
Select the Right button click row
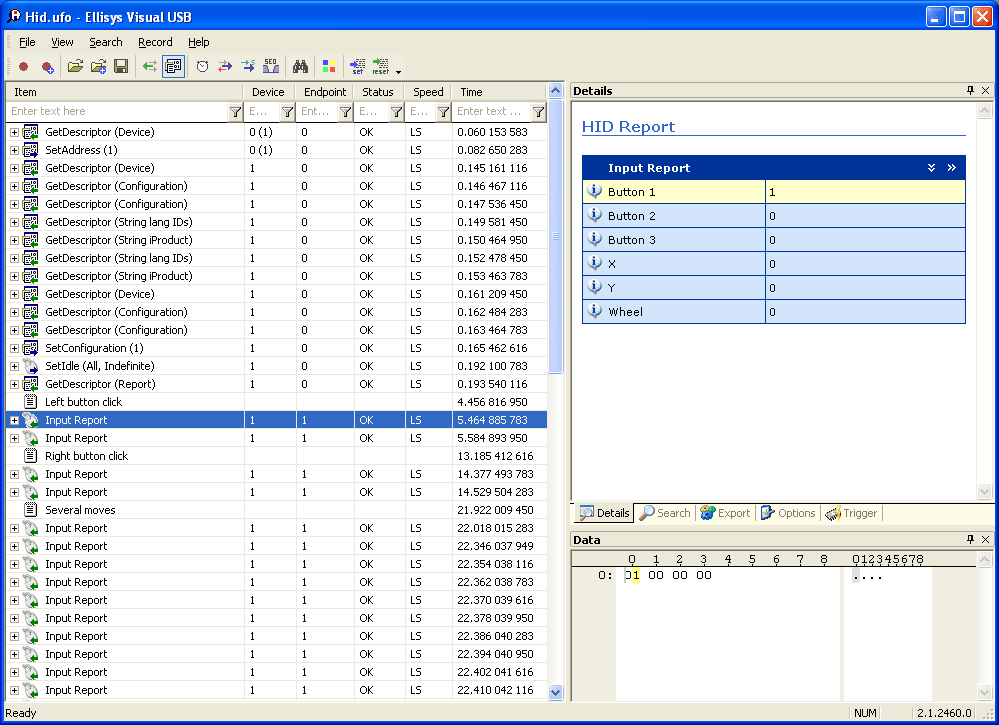[x=86, y=456]
